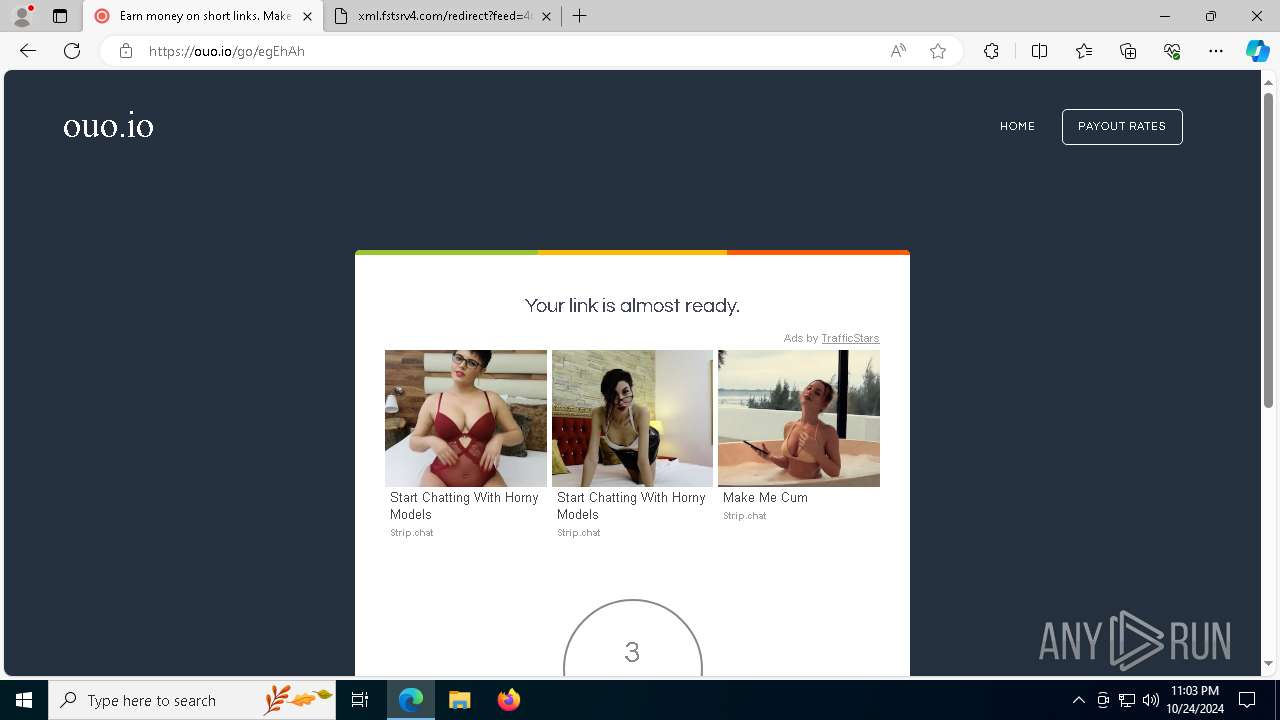Open Microsoft Edge taskbar icon
The height and width of the screenshot is (720, 1280).
tap(411, 700)
